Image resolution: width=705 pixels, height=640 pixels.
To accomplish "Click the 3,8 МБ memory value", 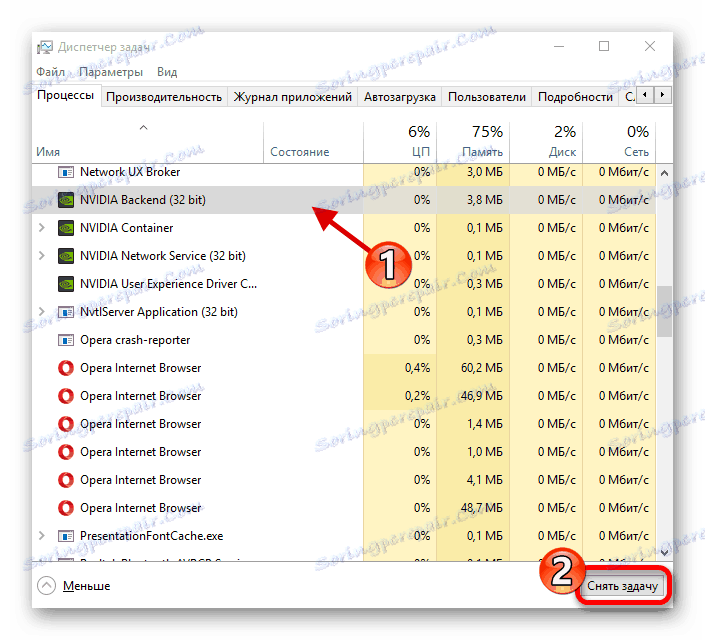I will pos(485,200).
